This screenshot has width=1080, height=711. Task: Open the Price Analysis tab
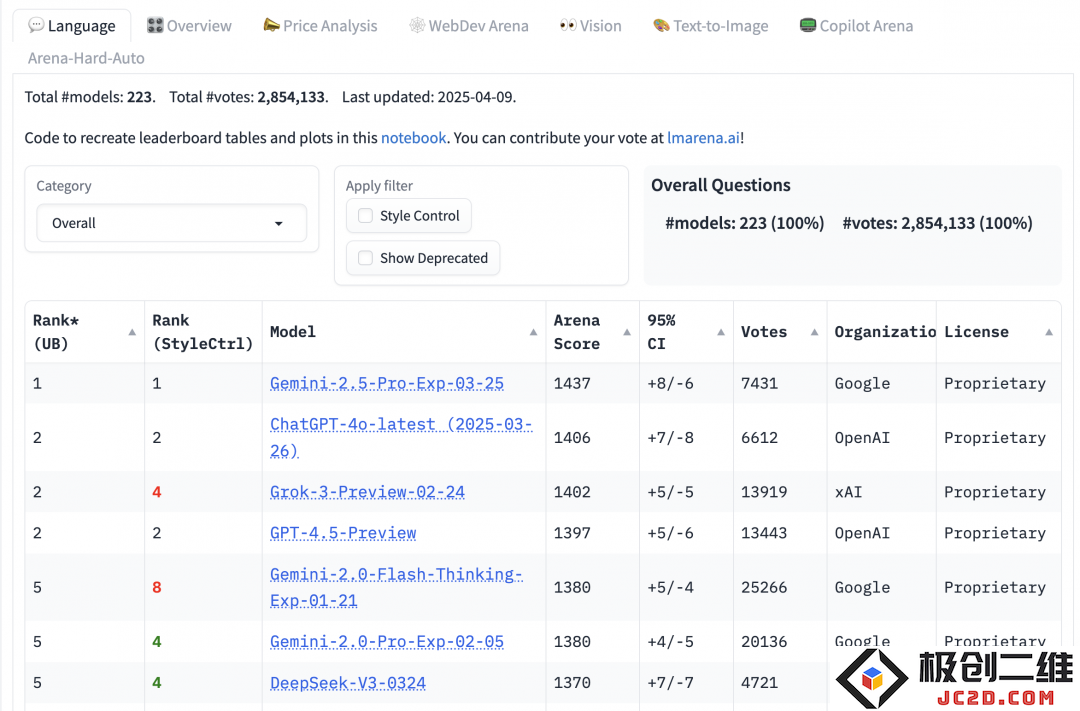tap(320, 26)
